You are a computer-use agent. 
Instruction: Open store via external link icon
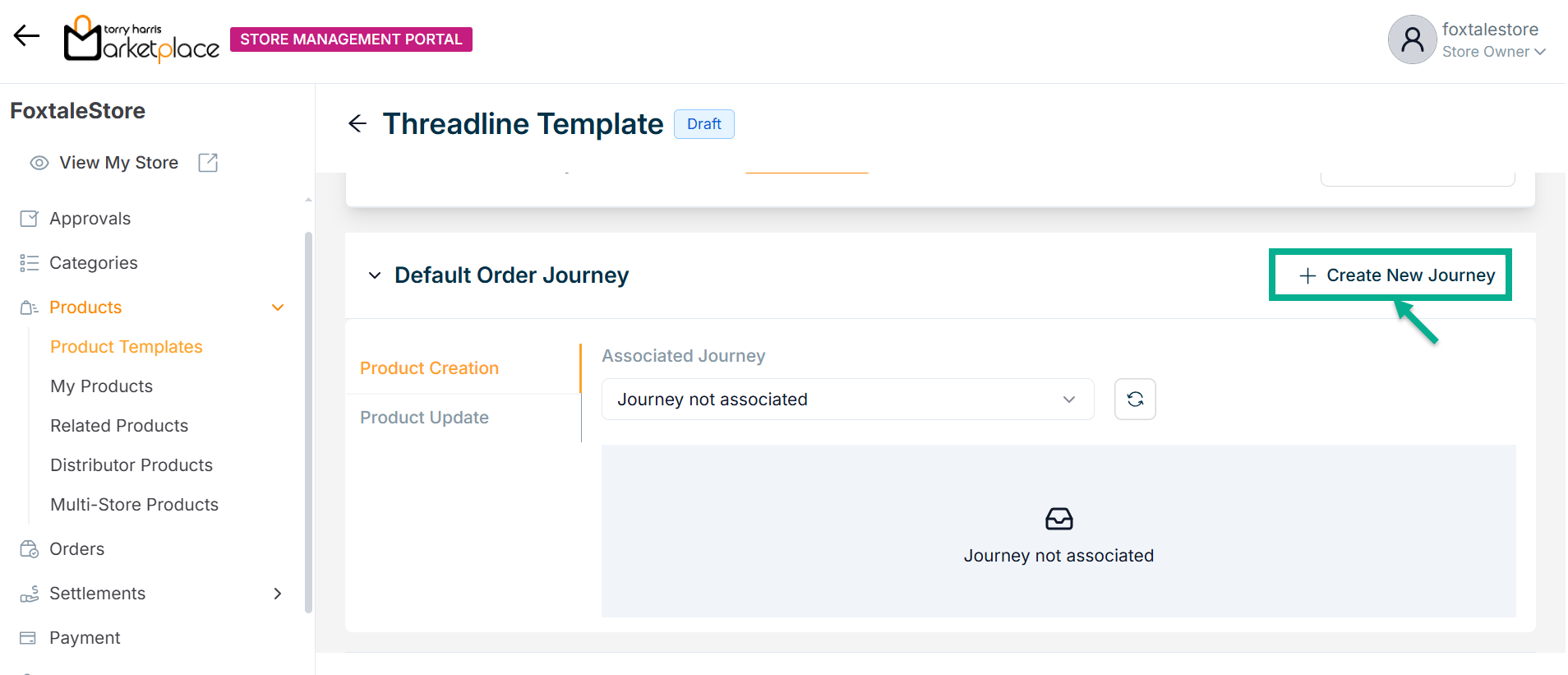pos(208,163)
